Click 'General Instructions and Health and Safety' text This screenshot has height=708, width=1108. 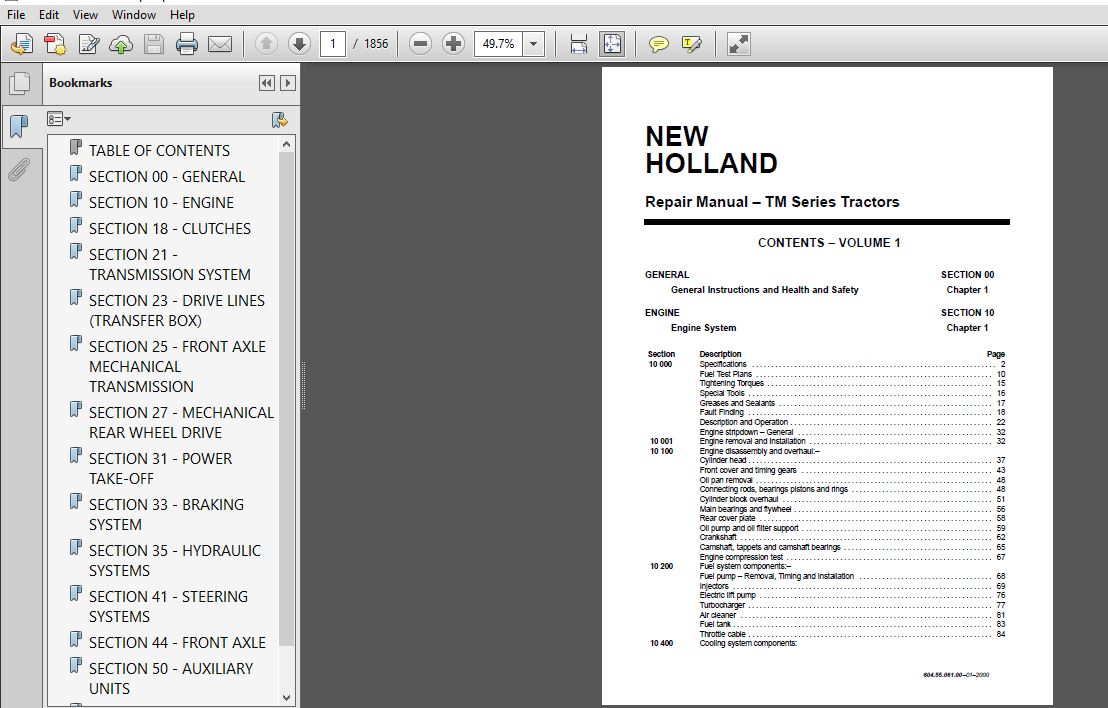click(x=765, y=290)
